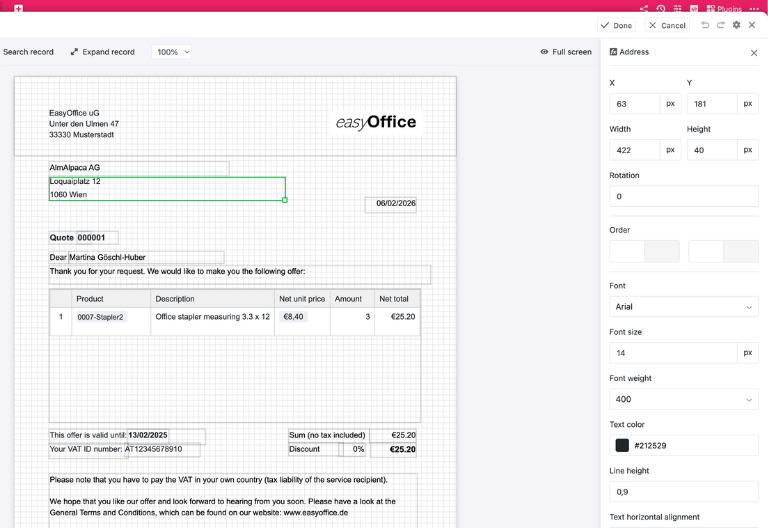Viewport: 768px width, 528px height.
Task: Click the Font size input field
Action: click(673, 353)
